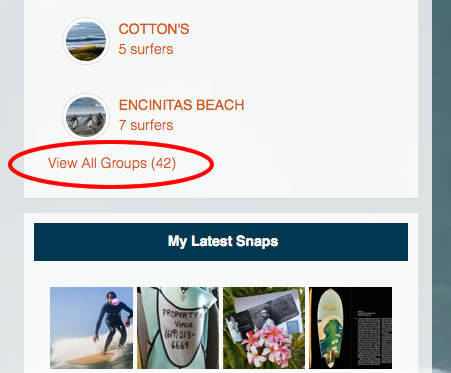Image resolution: width=451 pixels, height=373 pixels.
Task: Open the surfer riding wave snap
Action: pyautogui.click(x=91, y=328)
